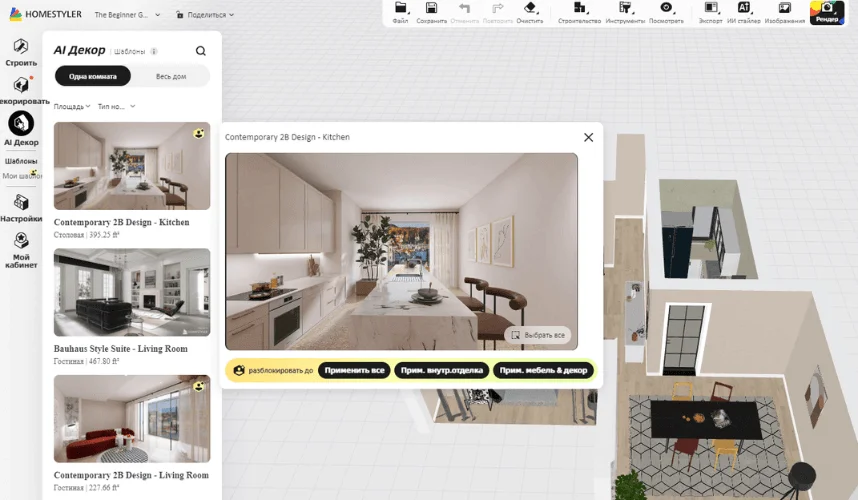Switch to the Одна комната option

point(92,77)
